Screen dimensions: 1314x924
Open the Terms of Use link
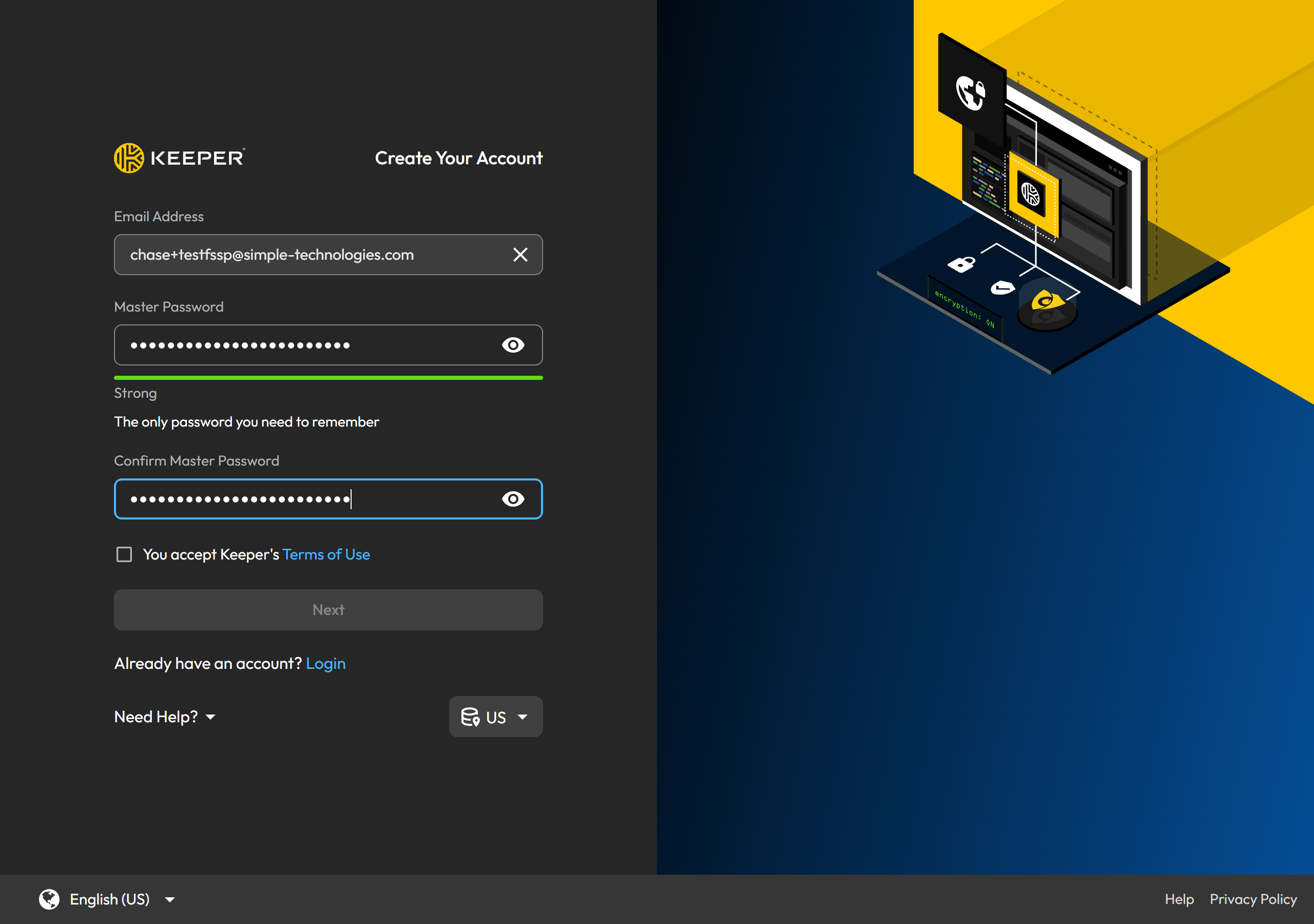pyautogui.click(x=326, y=554)
